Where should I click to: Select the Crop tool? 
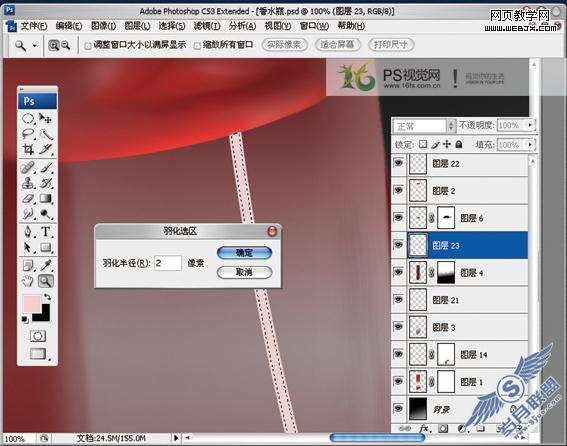[28, 149]
